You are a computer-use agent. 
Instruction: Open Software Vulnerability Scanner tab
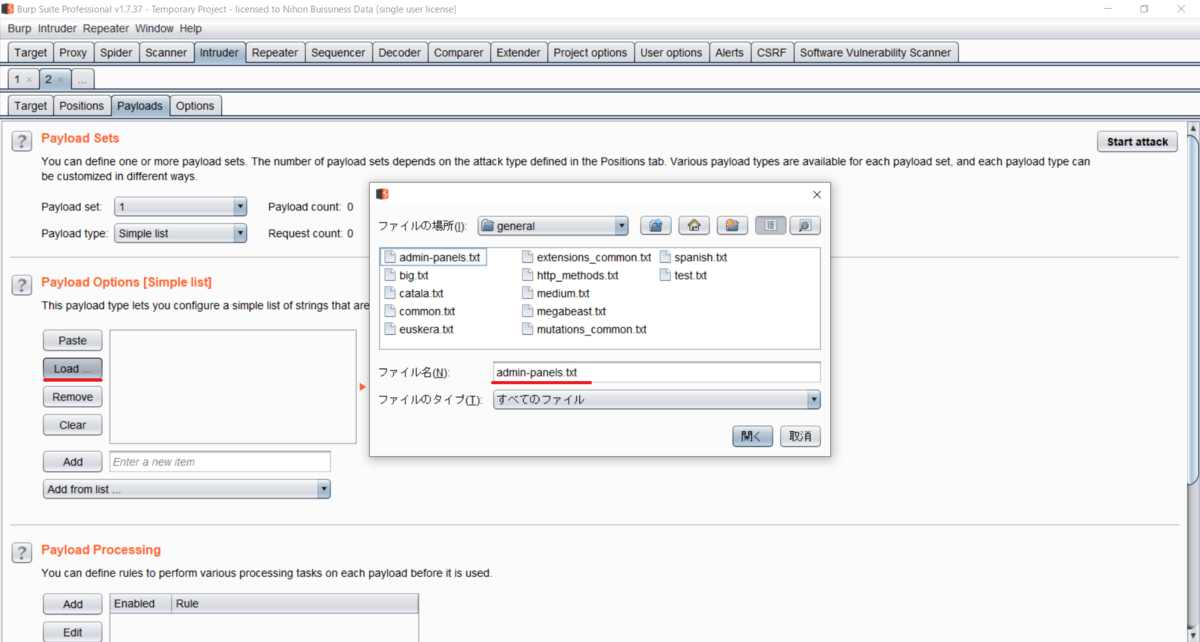[876, 53]
